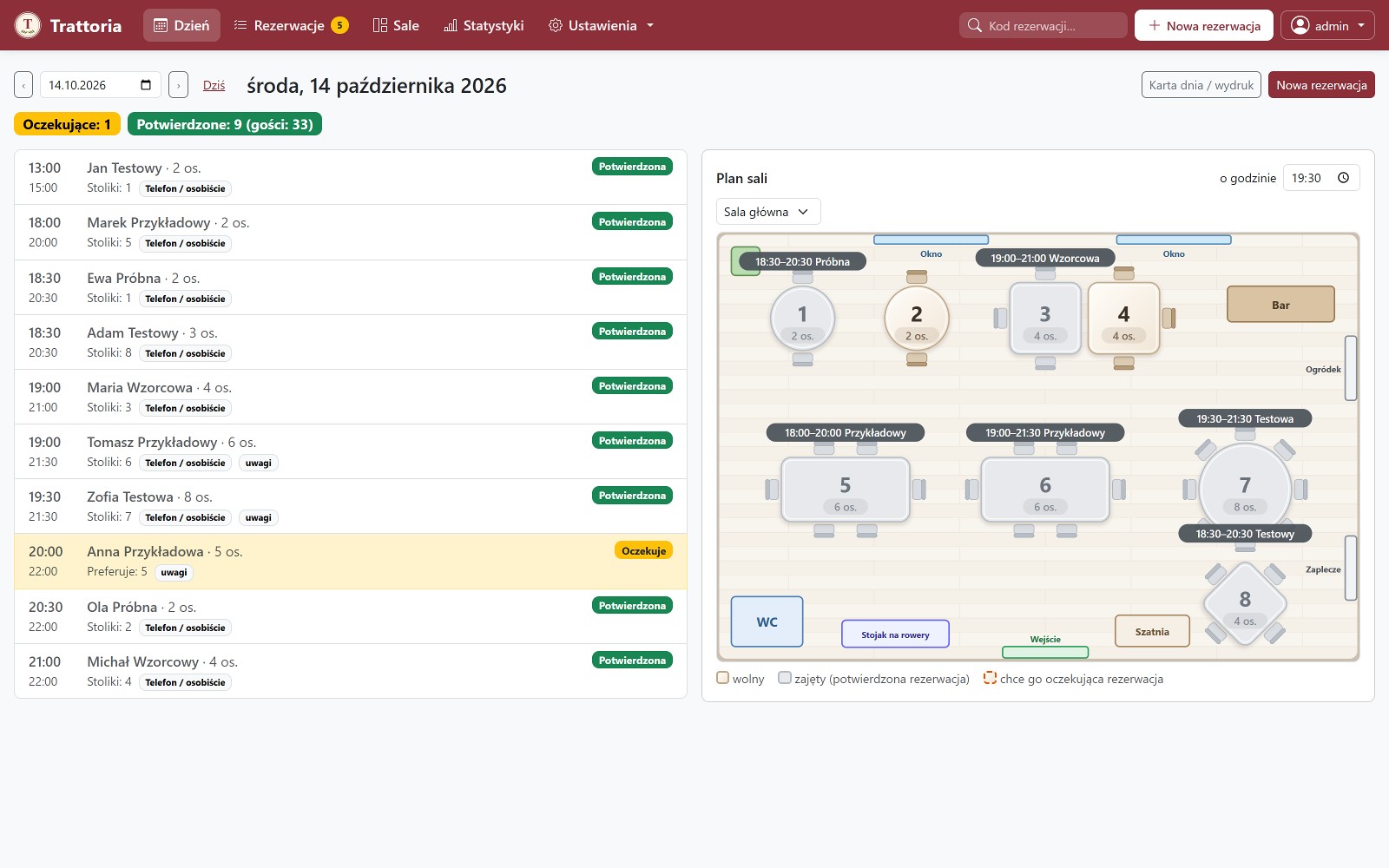Click the white Nowa rezerwacja navbar button

(x=1204, y=25)
